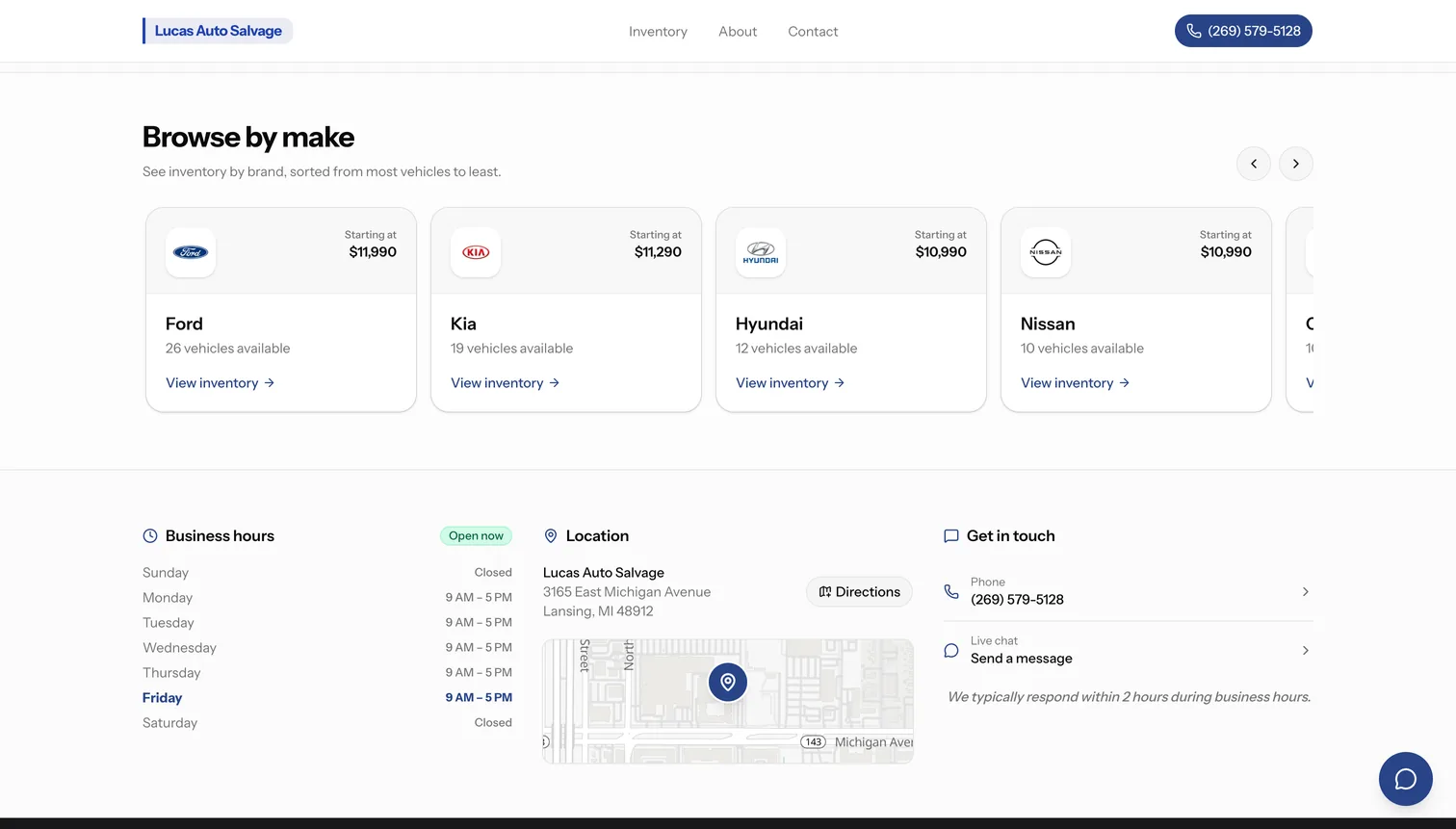Image resolution: width=1456 pixels, height=829 pixels.
Task: Show next makes with right carousel arrow
Action: click(x=1296, y=164)
